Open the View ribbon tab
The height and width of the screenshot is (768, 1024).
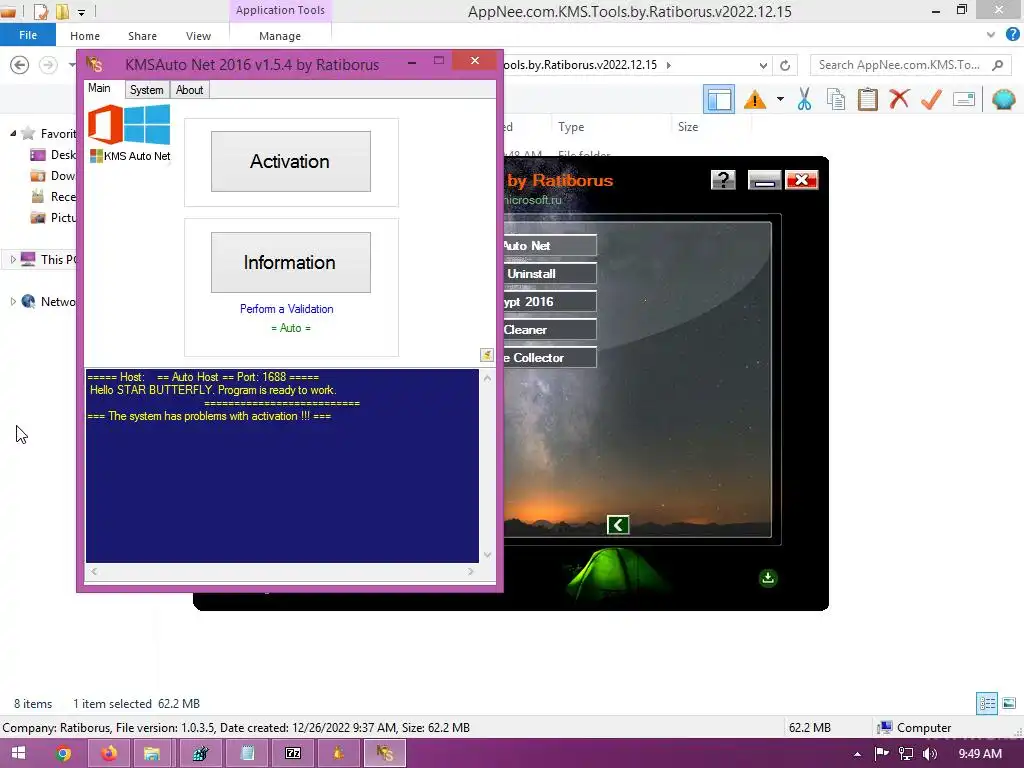199,36
